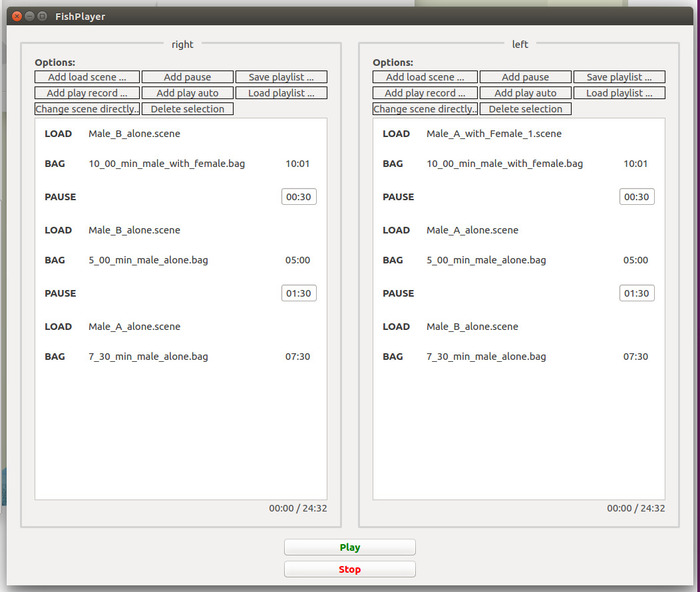Image resolution: width=700 pixels, height=592 pixels.
Task: Click Add play auto in left panel
Action: tap(525, 93)
